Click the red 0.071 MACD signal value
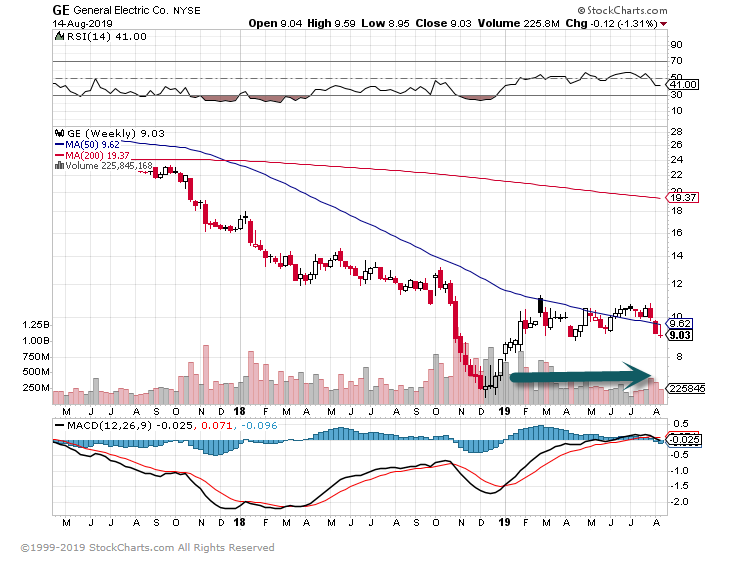747x569 pixels. click(217, 426)
